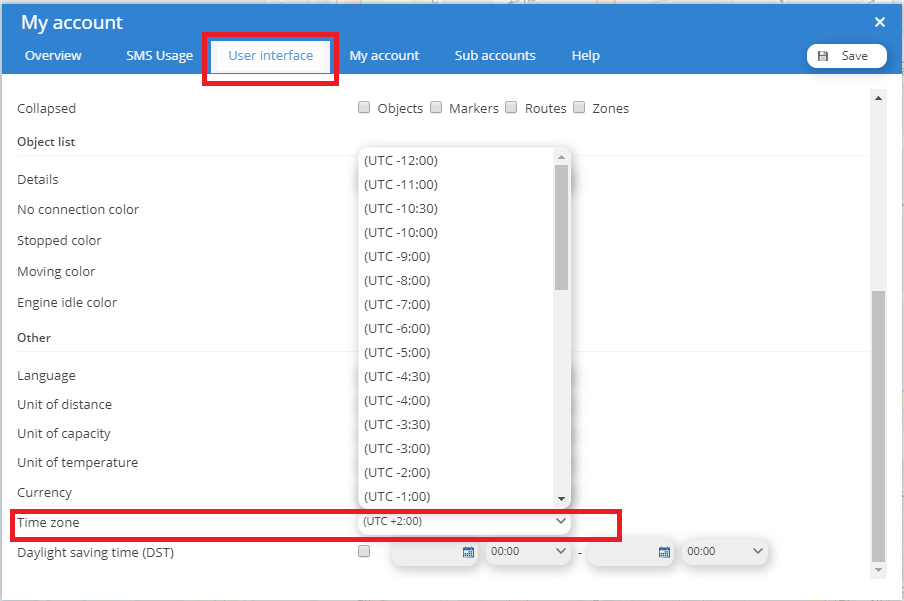Enable Collapsed Markers checkbox
Image resolution: width=904 pixels, height=601 pixels.
pos(436,107)
